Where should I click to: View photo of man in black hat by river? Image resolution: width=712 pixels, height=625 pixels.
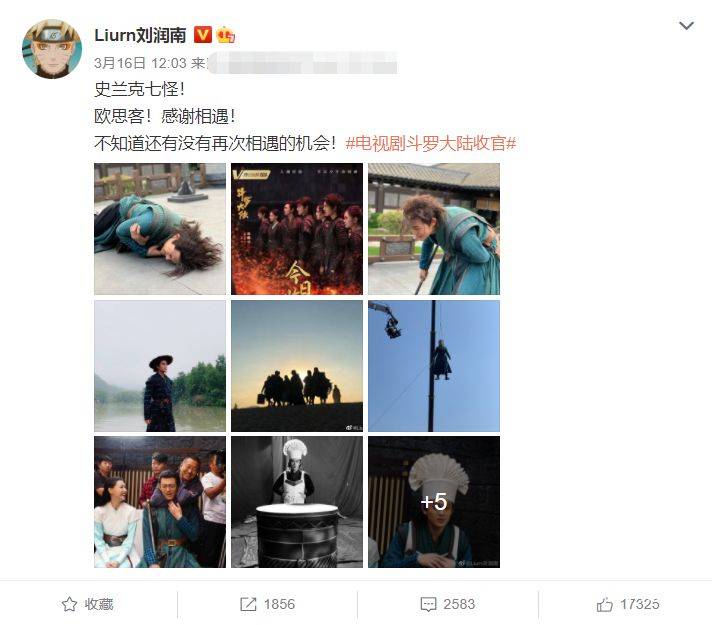pos(160,366)
